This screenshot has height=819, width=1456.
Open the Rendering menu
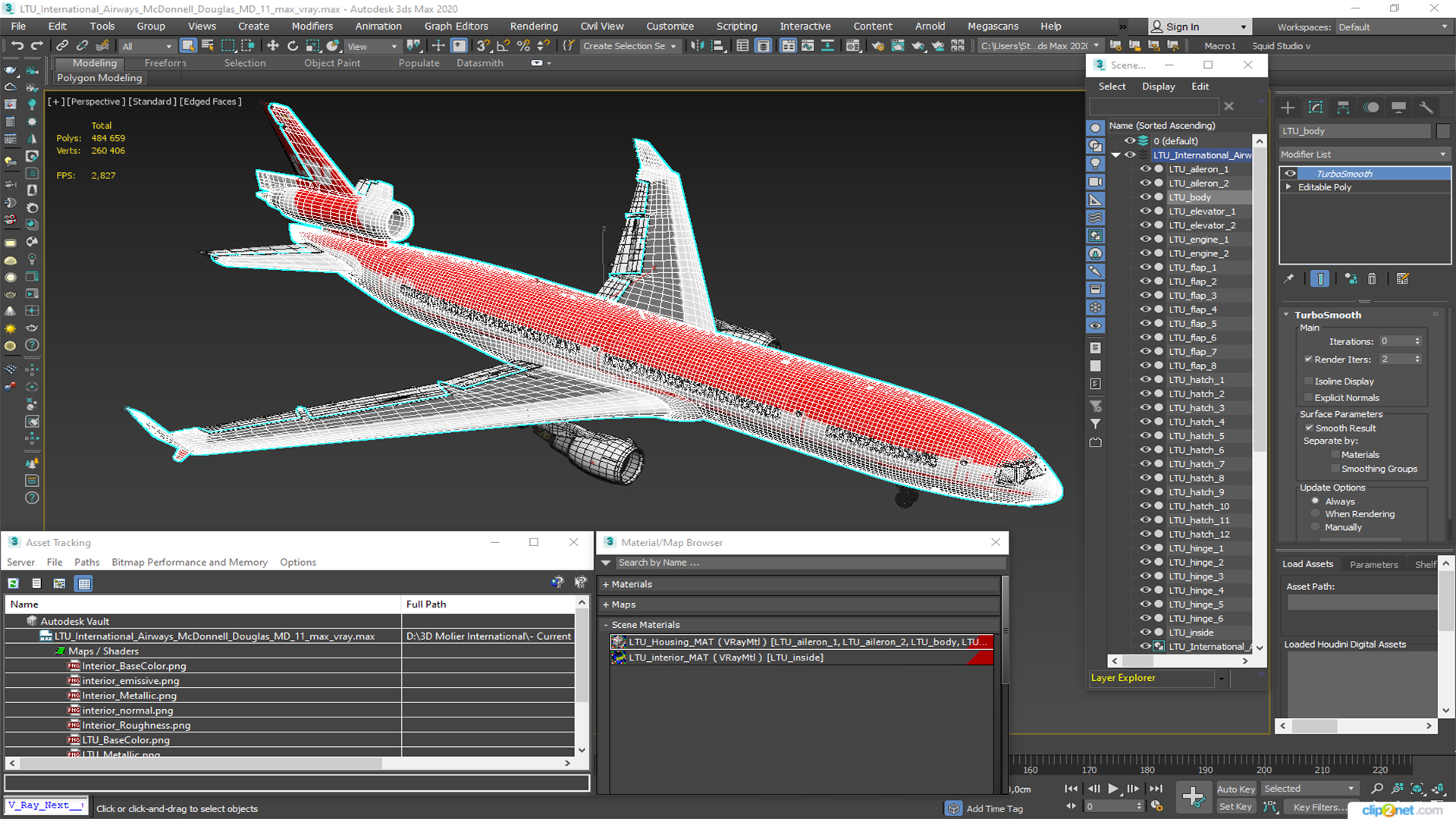(x=534, y=26)
